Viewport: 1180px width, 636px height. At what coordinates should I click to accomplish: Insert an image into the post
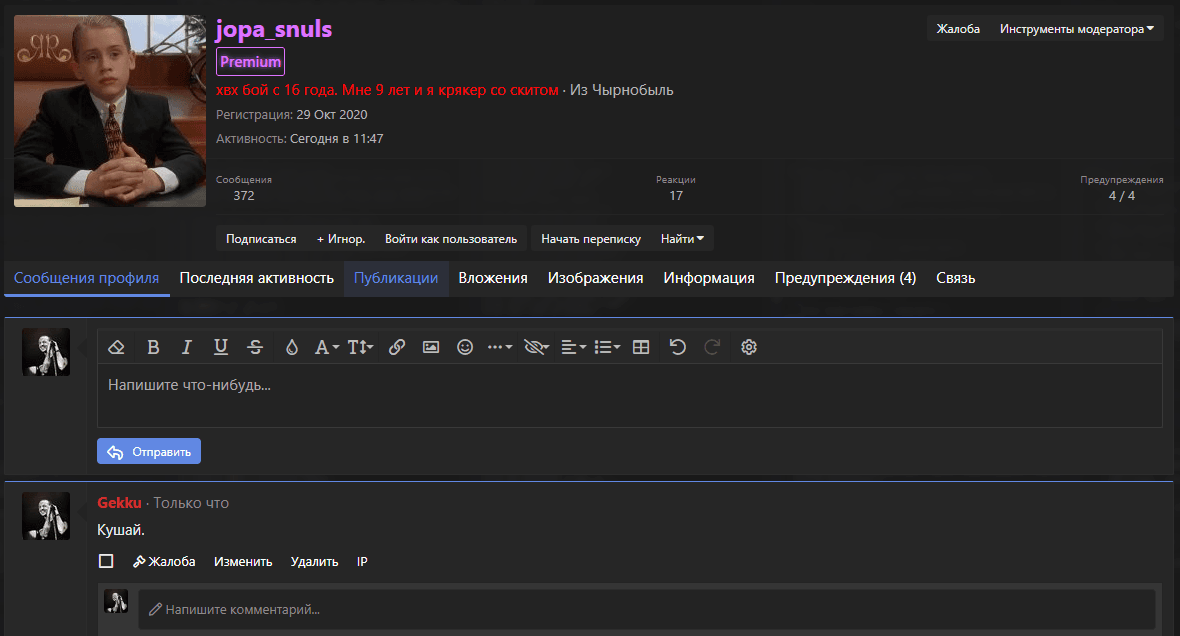coord(430,347)
